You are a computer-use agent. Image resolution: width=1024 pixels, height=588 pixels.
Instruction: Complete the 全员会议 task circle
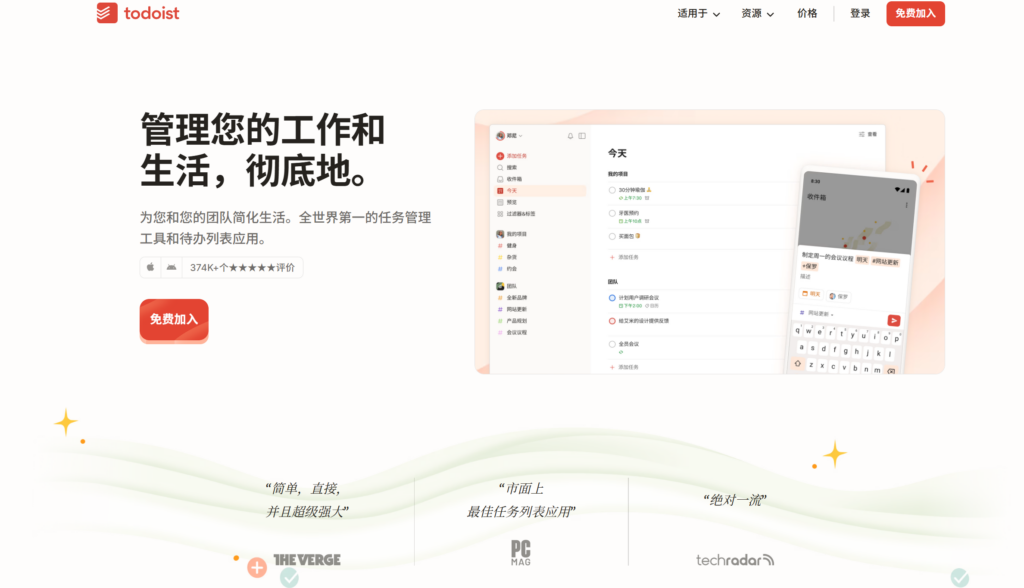(x=611, y=344)
